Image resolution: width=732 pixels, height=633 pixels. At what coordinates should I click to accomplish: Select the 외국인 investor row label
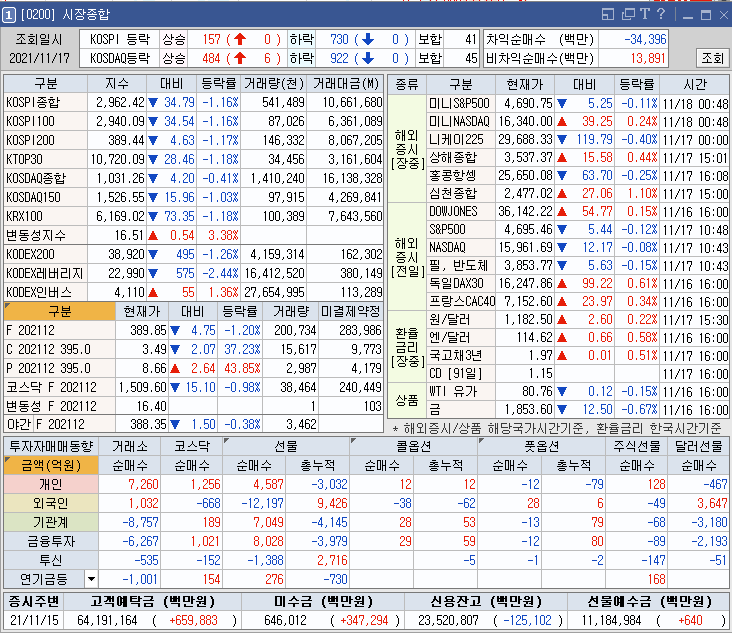51,503
